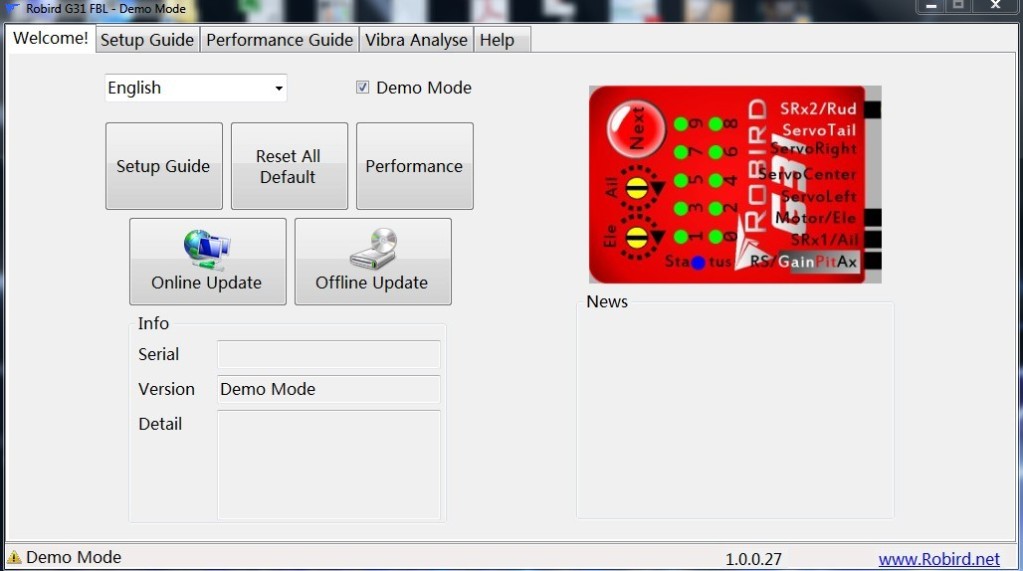1023x571 pixels.
Task: Click the Demo Mode warning icon in status bar
Action: pos(14,557)
